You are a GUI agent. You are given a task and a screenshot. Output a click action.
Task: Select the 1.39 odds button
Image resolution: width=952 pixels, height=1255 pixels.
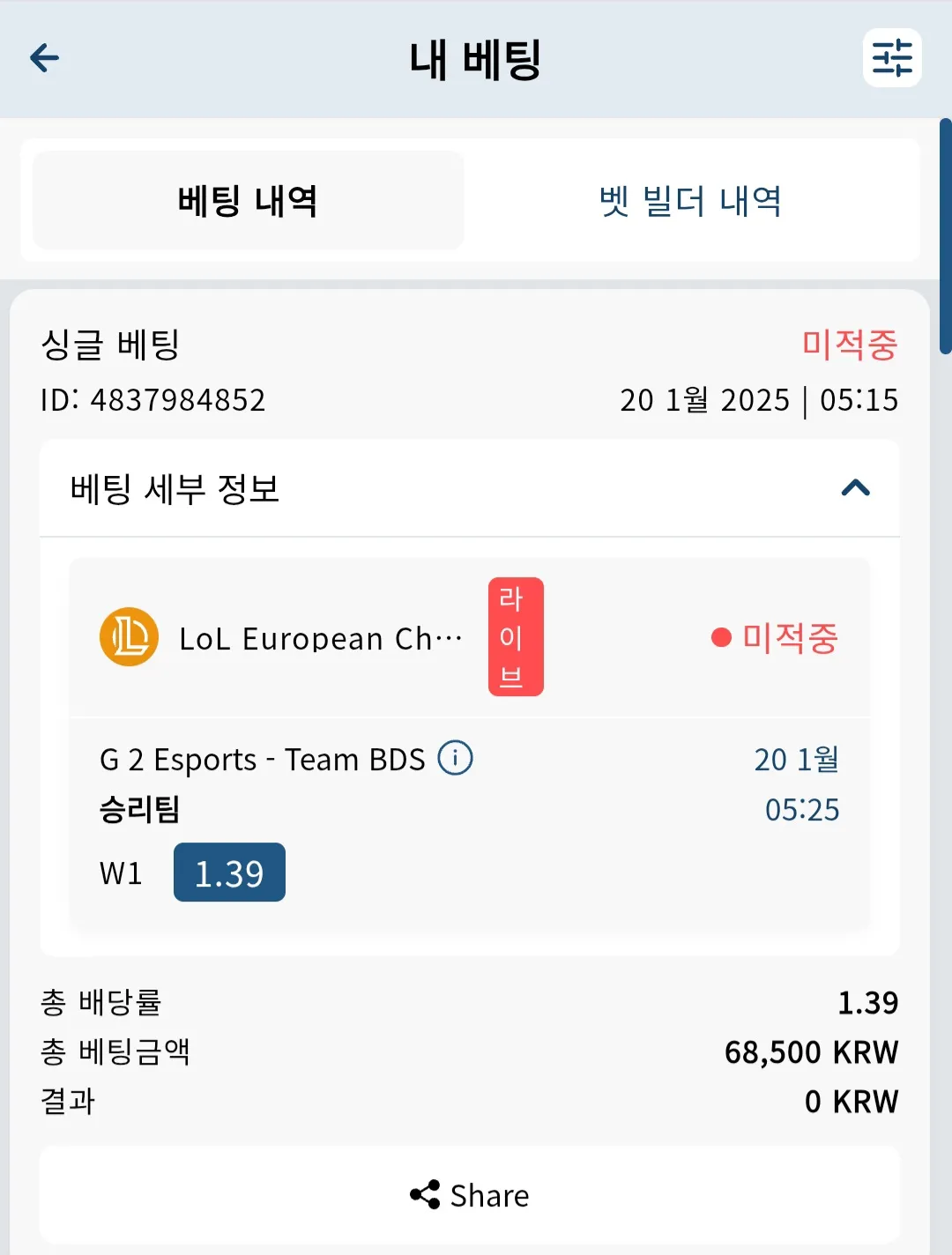point(229,873)
